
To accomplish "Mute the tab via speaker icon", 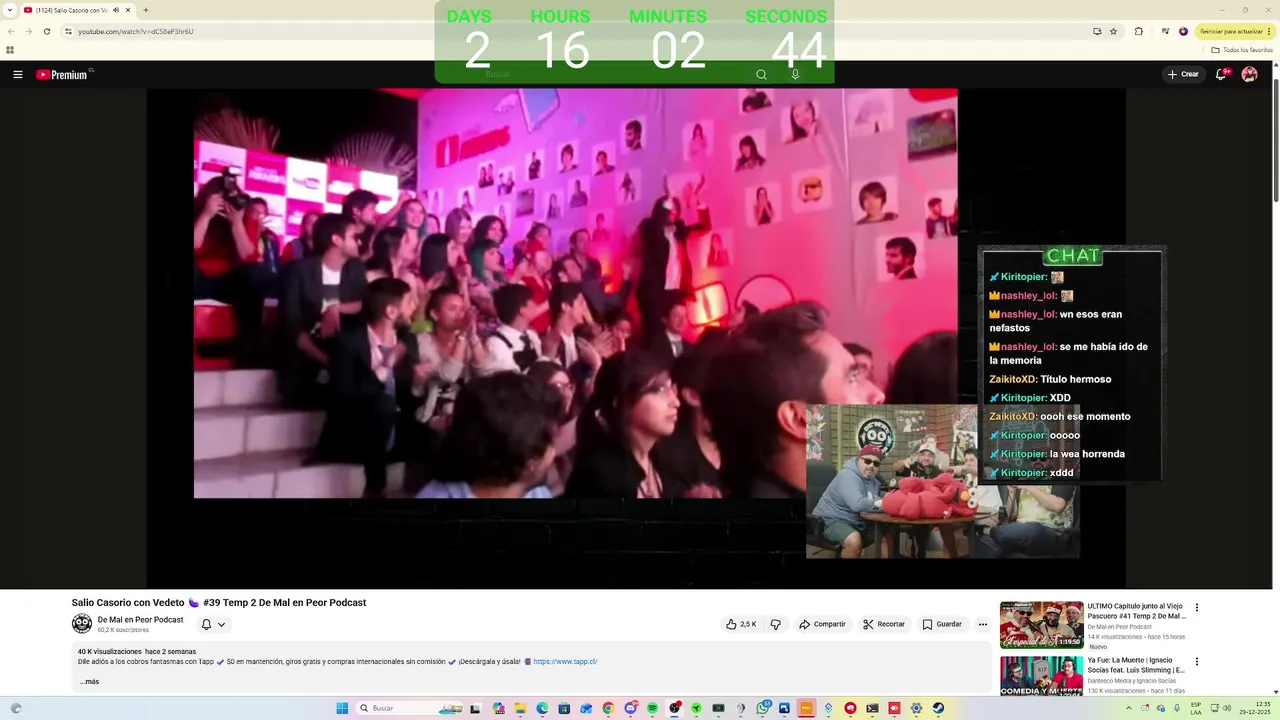I will tap(116, 10).
